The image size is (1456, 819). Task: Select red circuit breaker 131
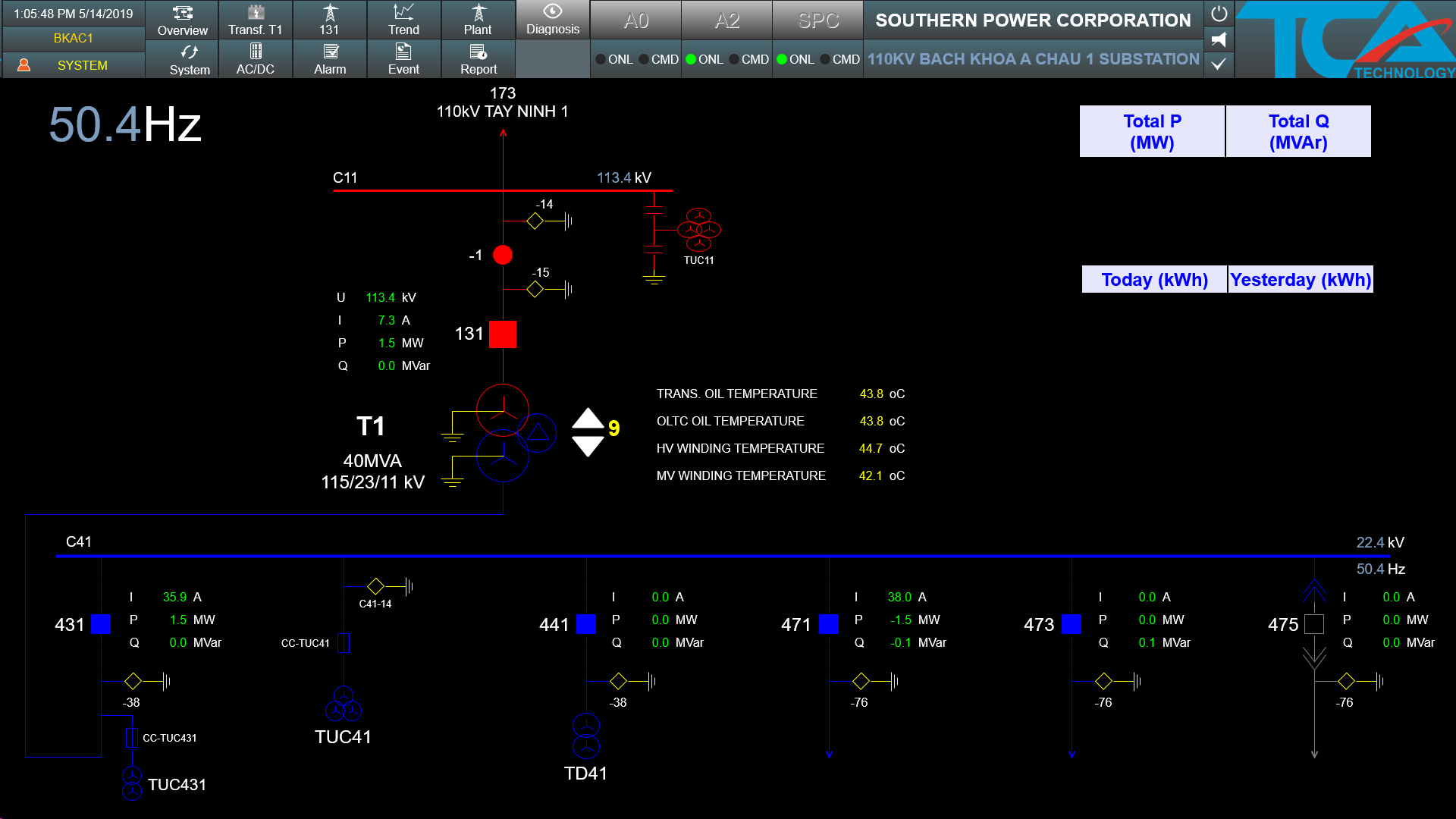[x=503, y=334]
